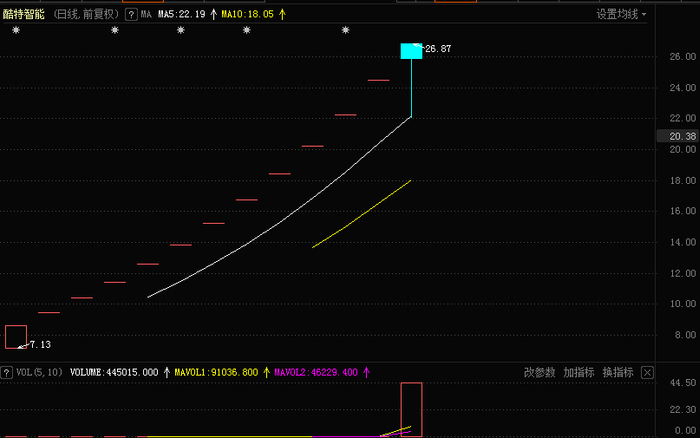The image size is (700, 438).
Task: Click the fourth star event marker
Action: point(246,30)
